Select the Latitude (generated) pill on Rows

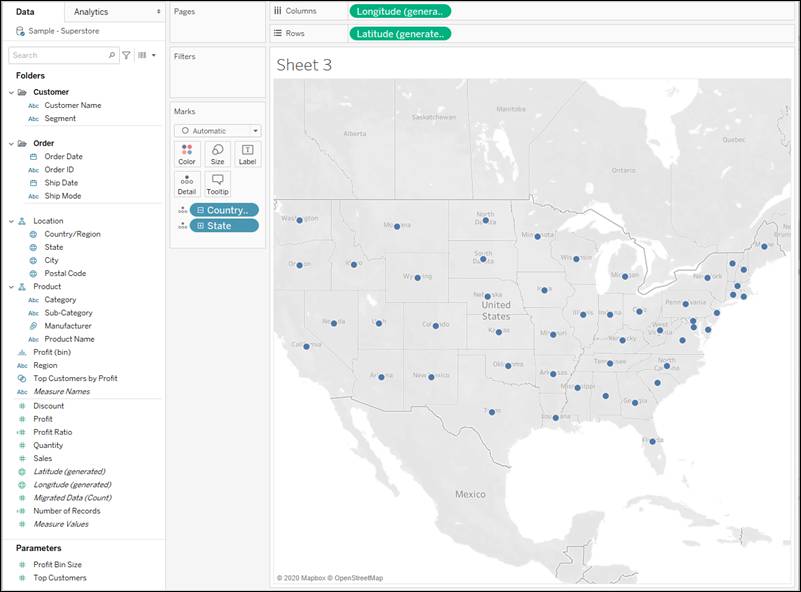click(400, 34)
